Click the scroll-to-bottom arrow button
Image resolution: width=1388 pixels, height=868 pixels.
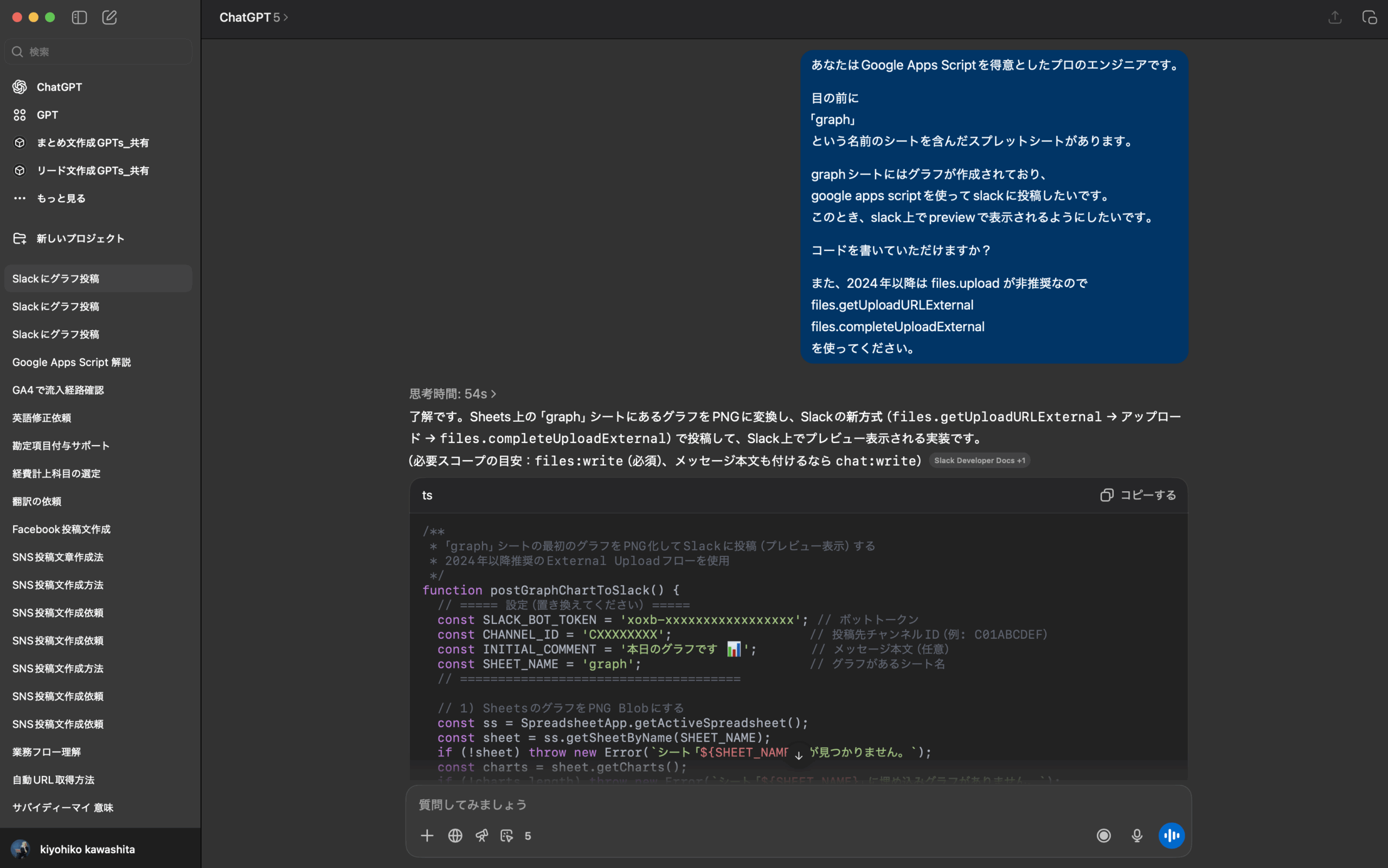[799, 755]
